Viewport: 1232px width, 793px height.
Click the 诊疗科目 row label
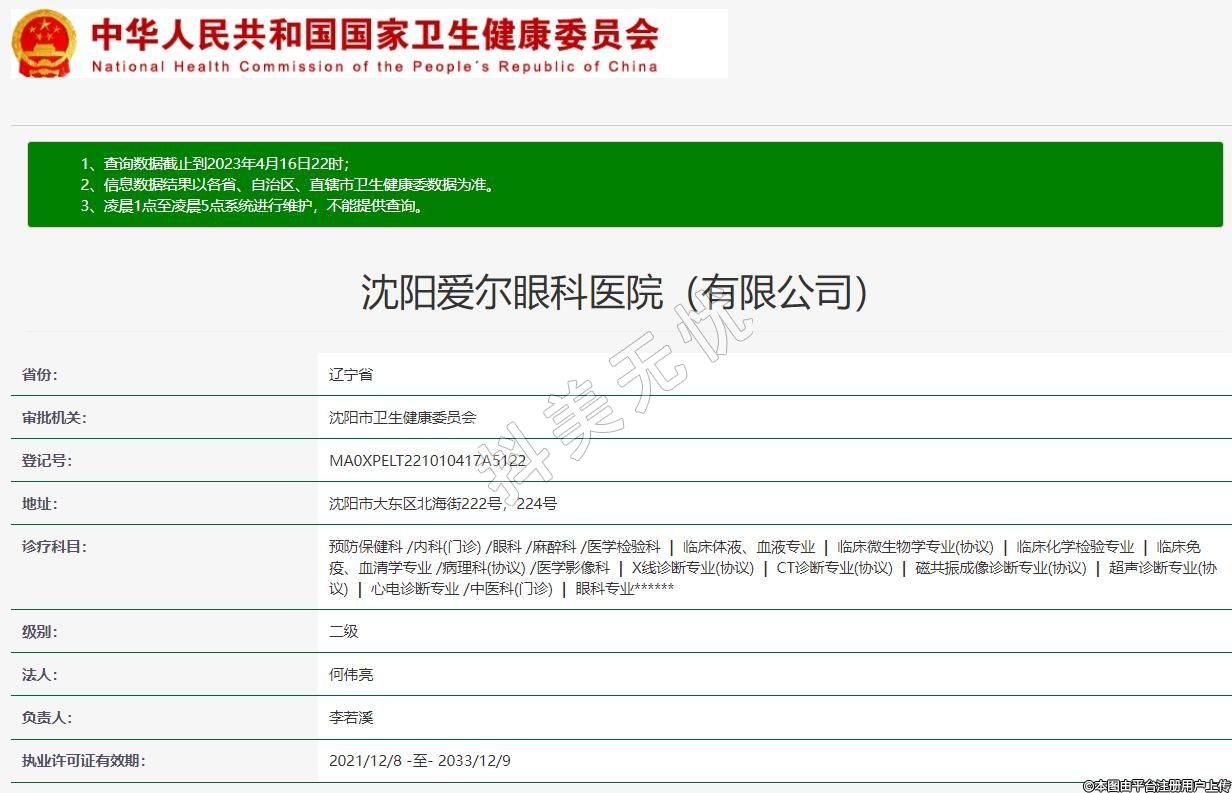(54, 547)
